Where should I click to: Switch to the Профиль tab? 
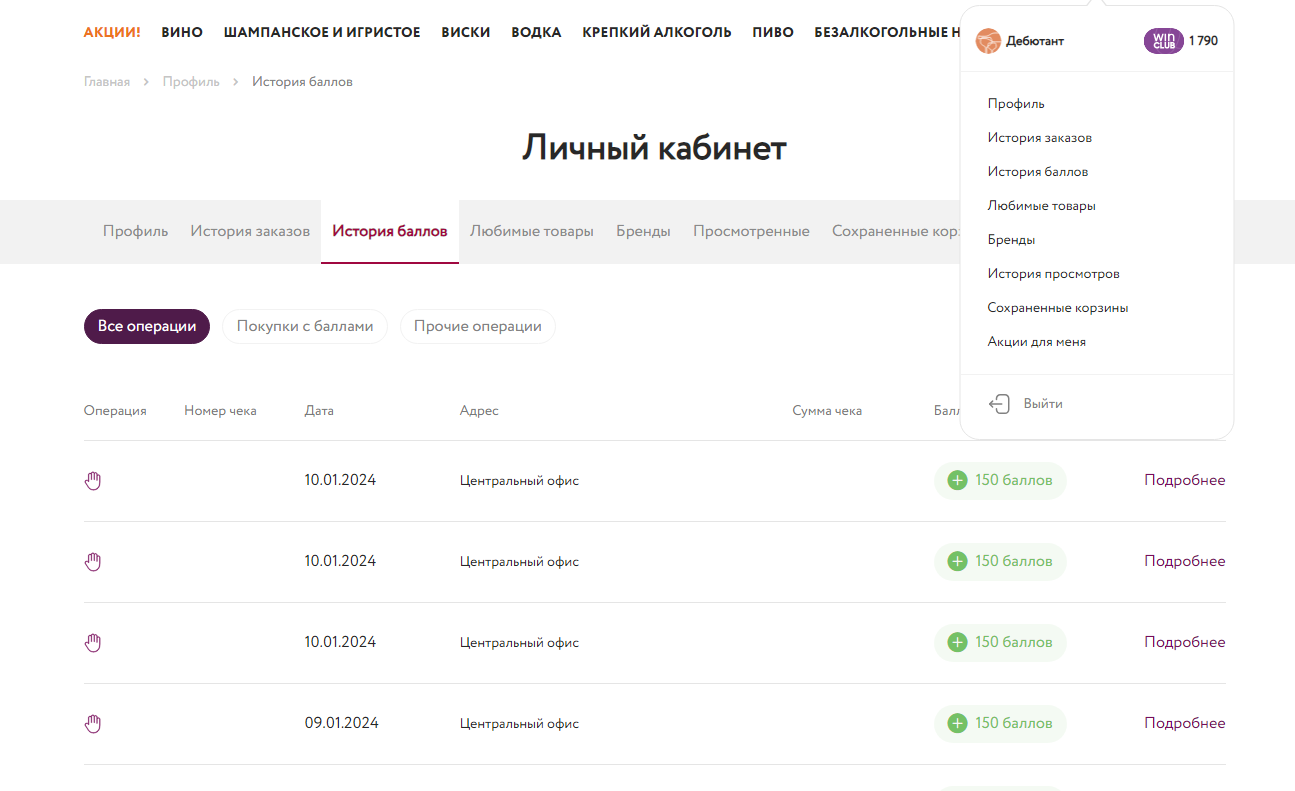136,231
